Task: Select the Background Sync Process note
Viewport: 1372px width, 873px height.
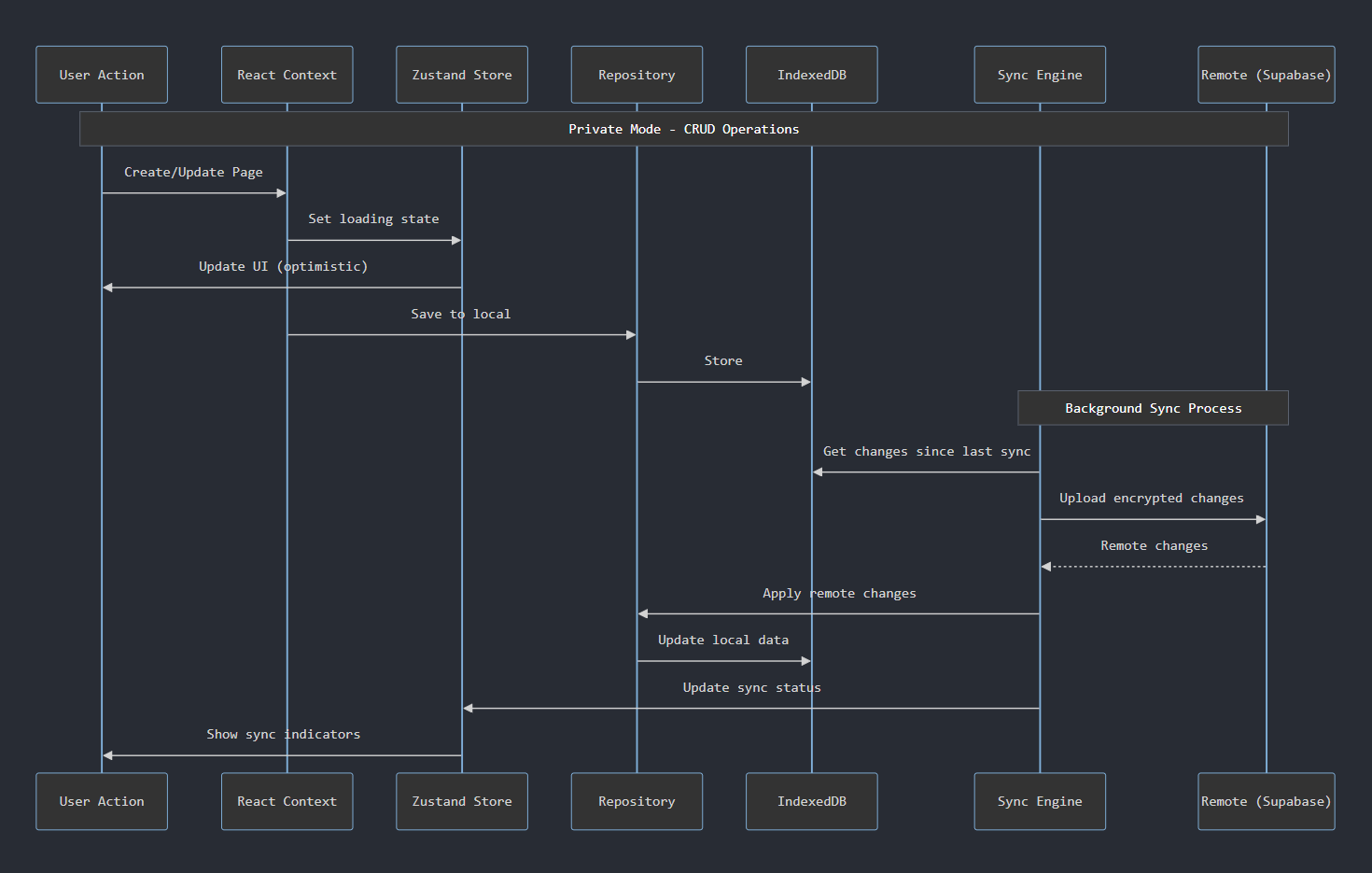Action: click(1153, 408)
